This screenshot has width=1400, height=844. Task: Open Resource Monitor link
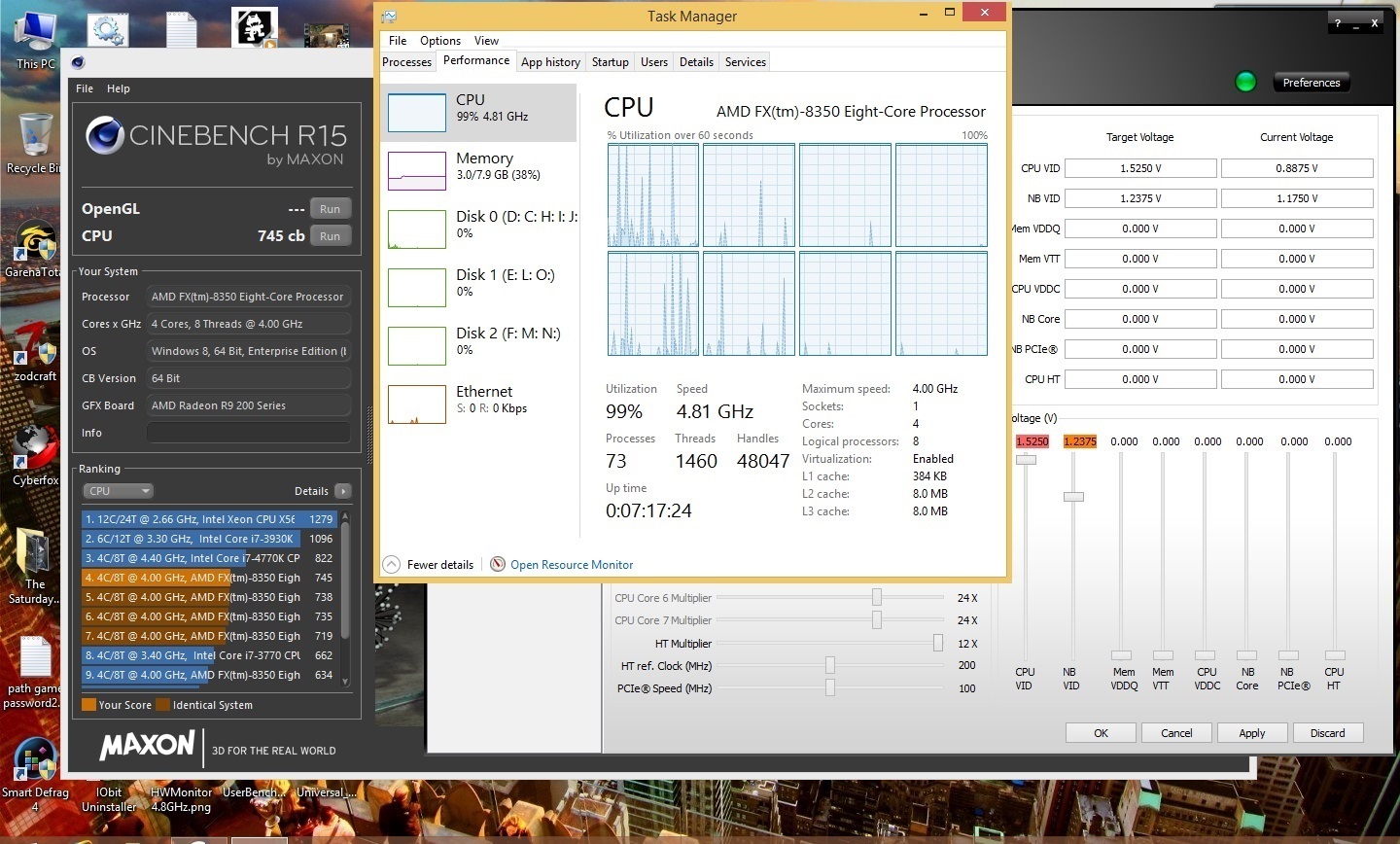coord(571,564)
